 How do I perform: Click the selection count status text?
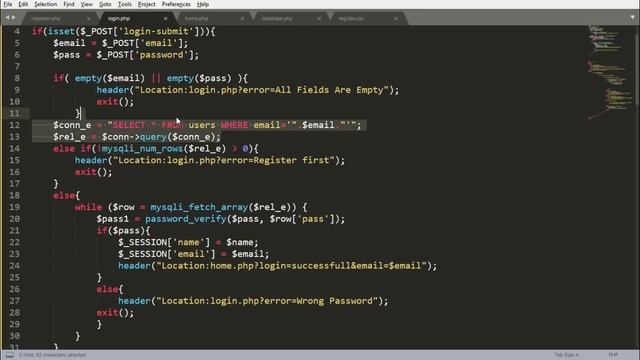[52, 355]
